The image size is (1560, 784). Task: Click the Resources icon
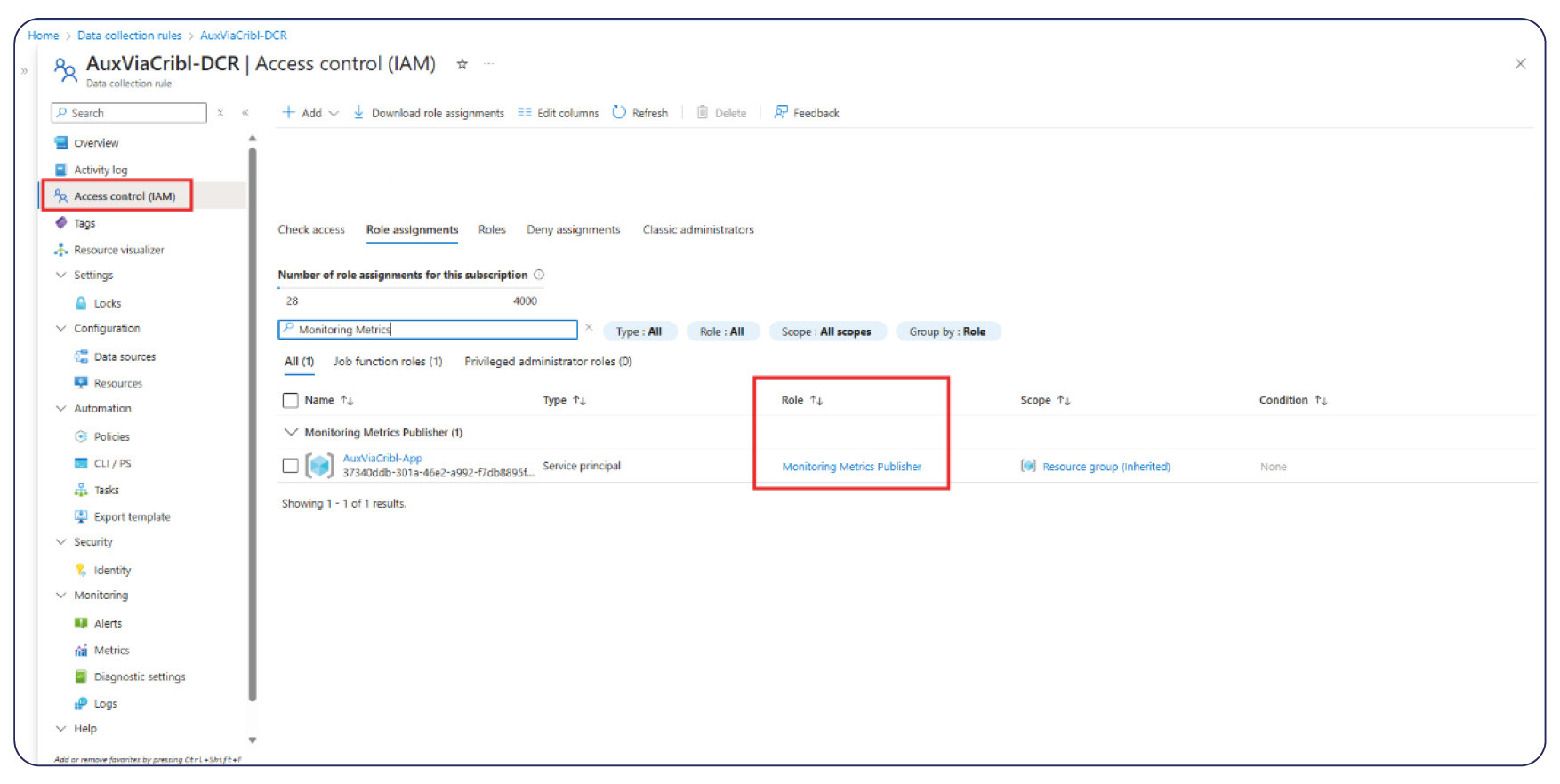pyautogui.click(x=81, y=383)
